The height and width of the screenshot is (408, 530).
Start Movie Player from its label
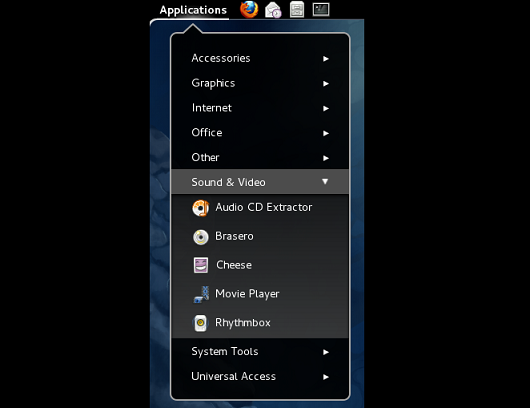tap(247, 294)
